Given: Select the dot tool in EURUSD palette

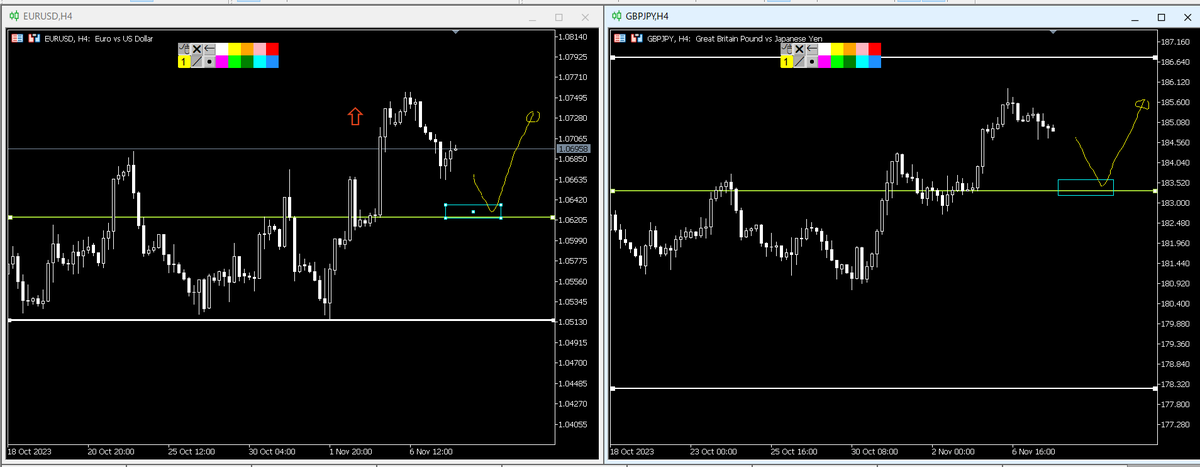Looking at the screenshot, I should (x=209, y=62).
